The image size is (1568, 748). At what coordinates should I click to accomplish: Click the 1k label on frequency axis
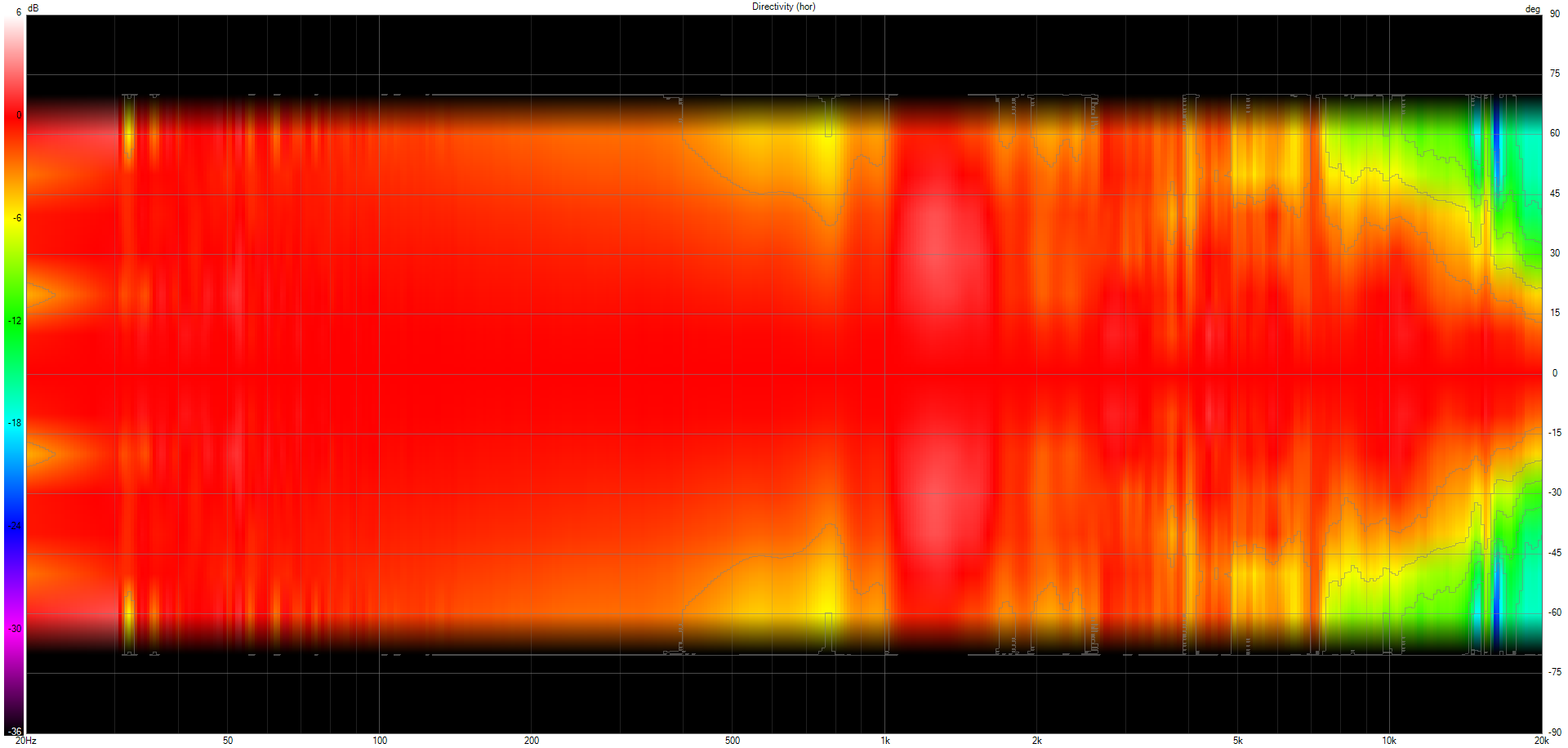885,741
